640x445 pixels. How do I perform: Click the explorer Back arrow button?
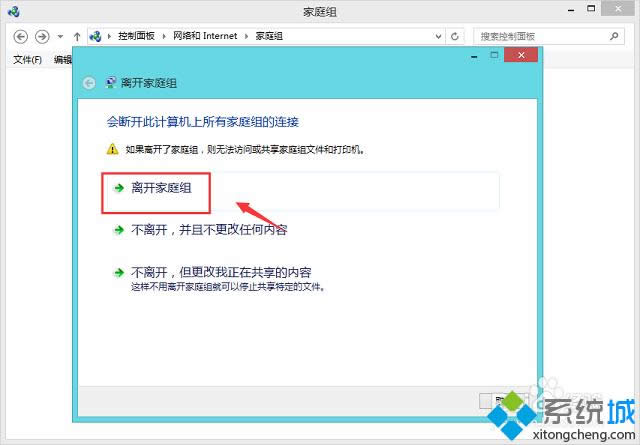20,36
